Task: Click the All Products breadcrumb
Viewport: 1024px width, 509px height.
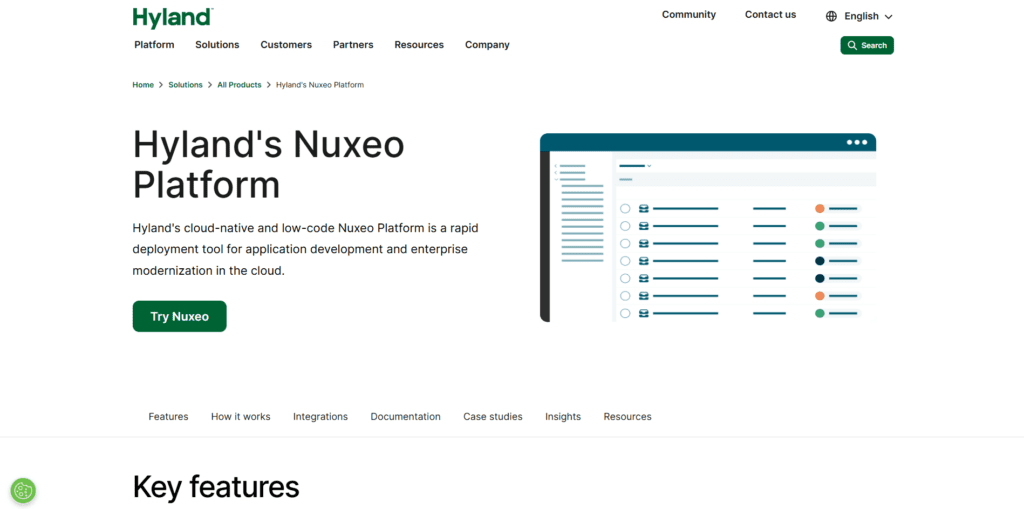Action: pyautogui.click(x=239, y=85)
